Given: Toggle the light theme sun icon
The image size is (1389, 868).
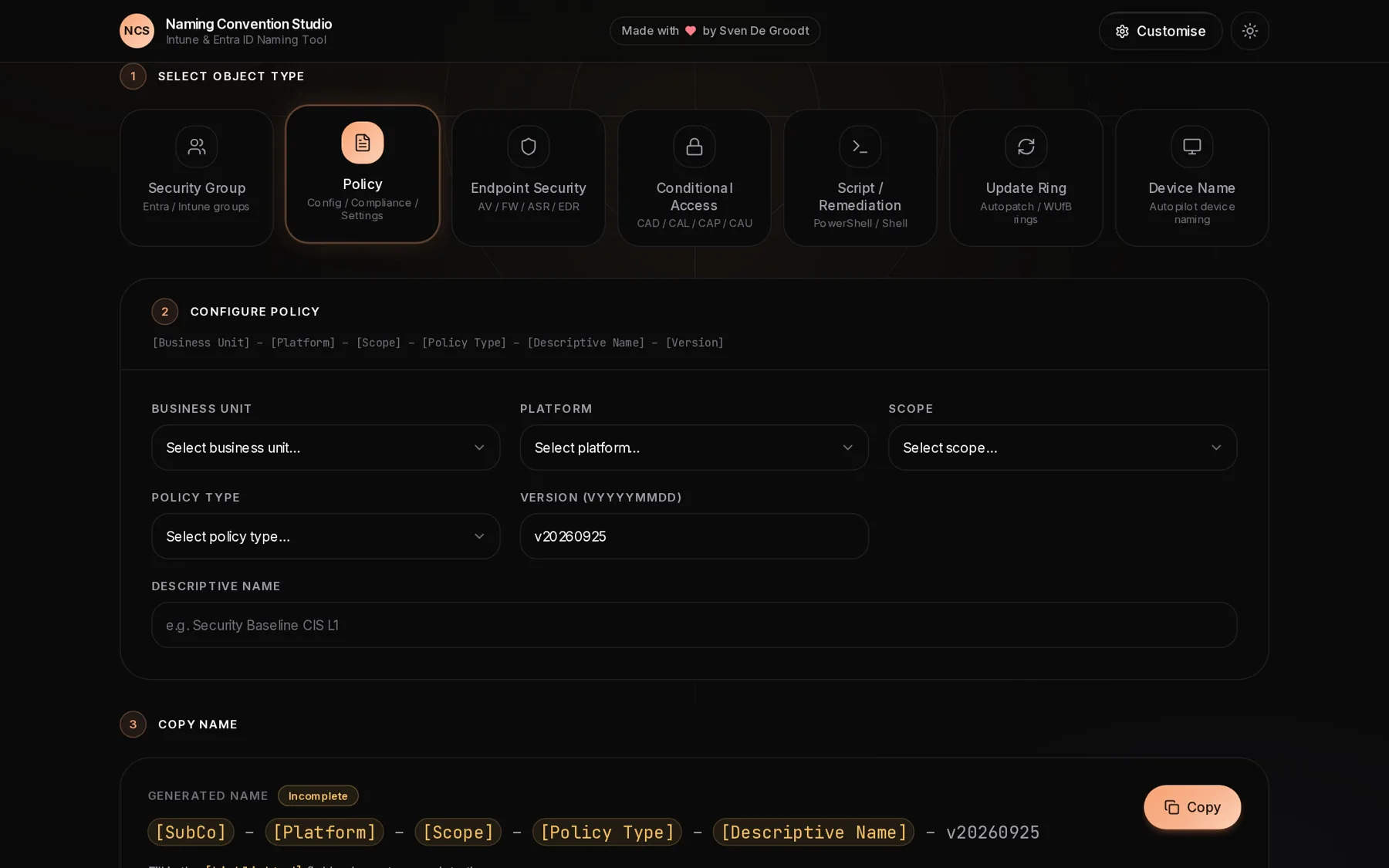Looking at the screenshot, I should 1249,31.
